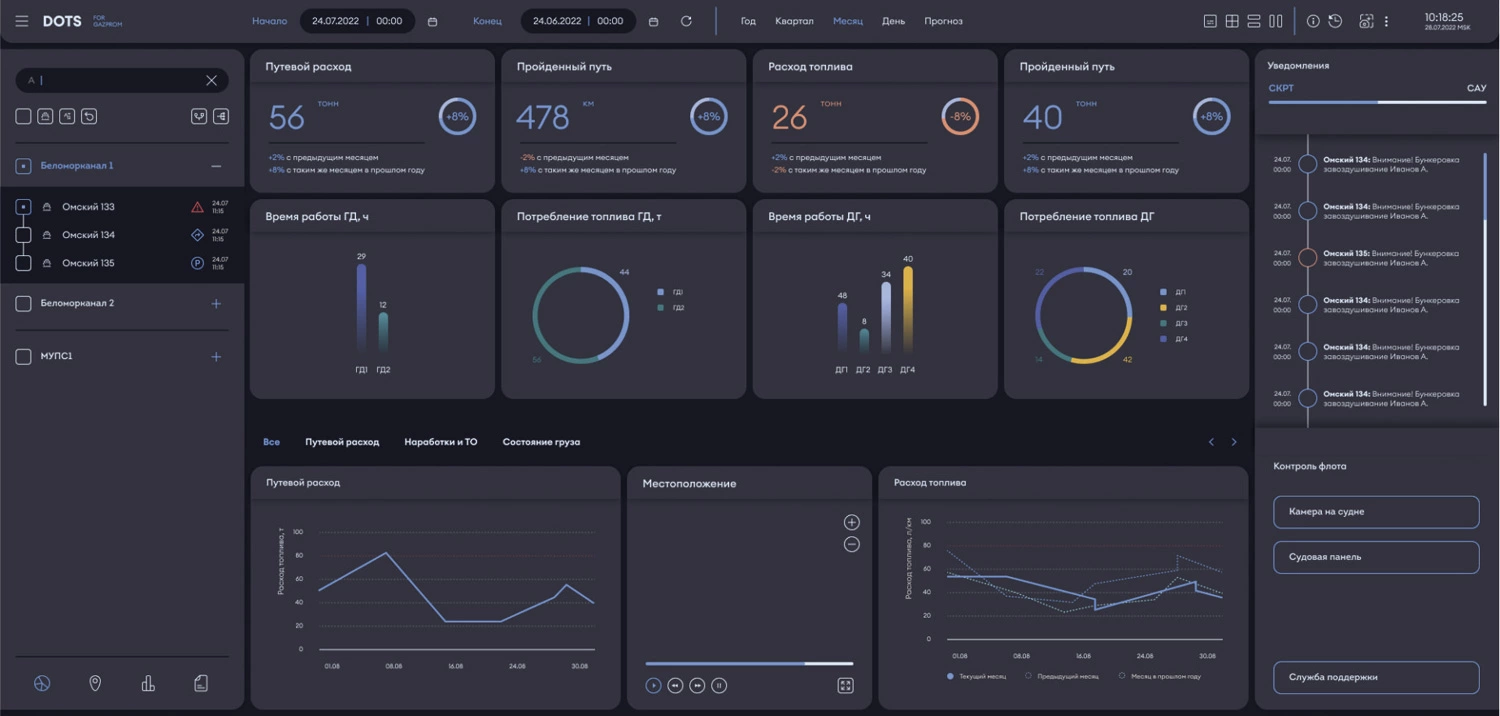
Task: Expand the МУПС1 group
Action: [216, 357]
